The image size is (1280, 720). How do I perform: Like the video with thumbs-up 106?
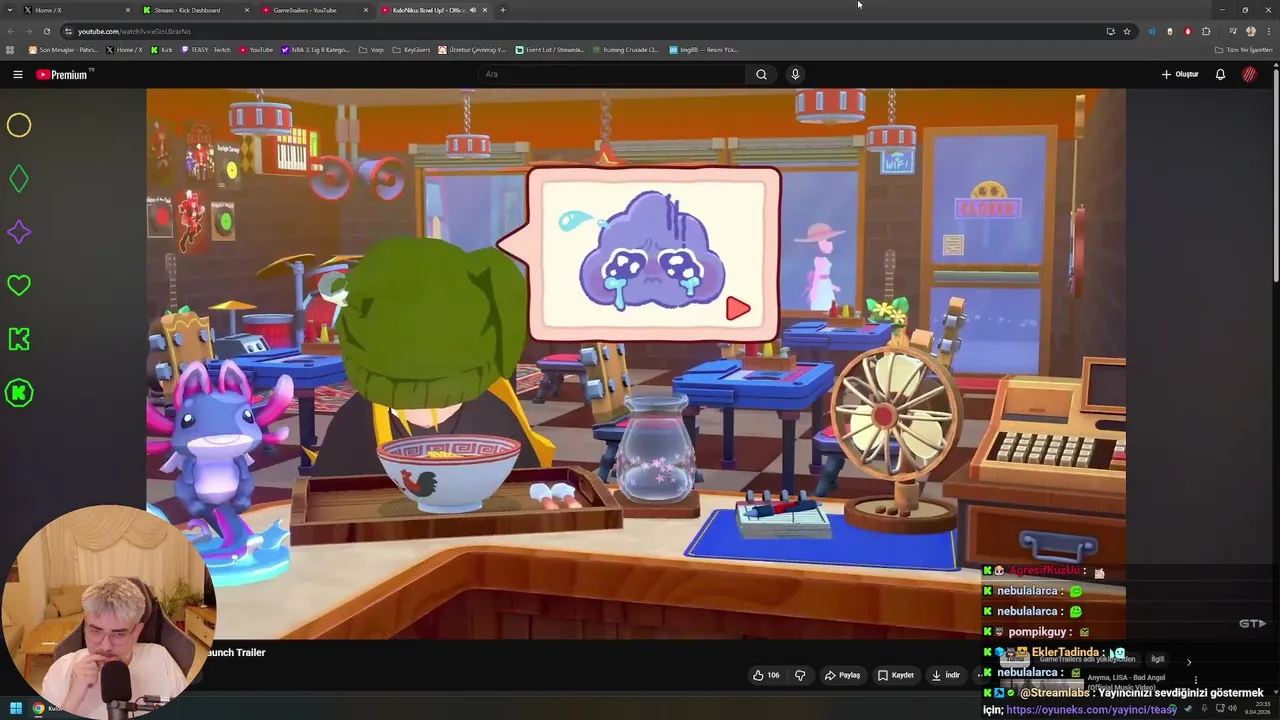click(765, 675)
